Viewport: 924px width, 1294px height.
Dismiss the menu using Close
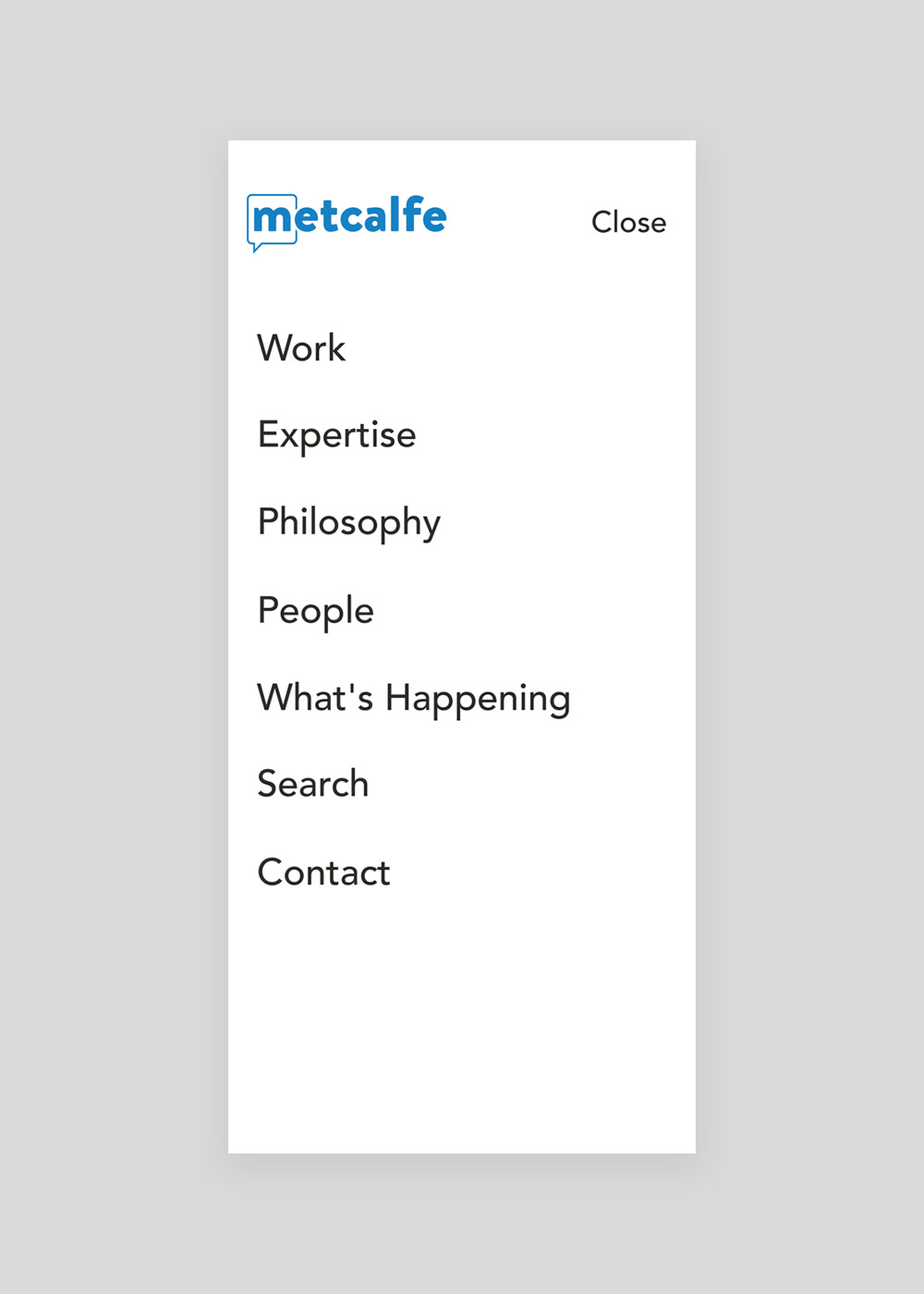tap(628, 222)
